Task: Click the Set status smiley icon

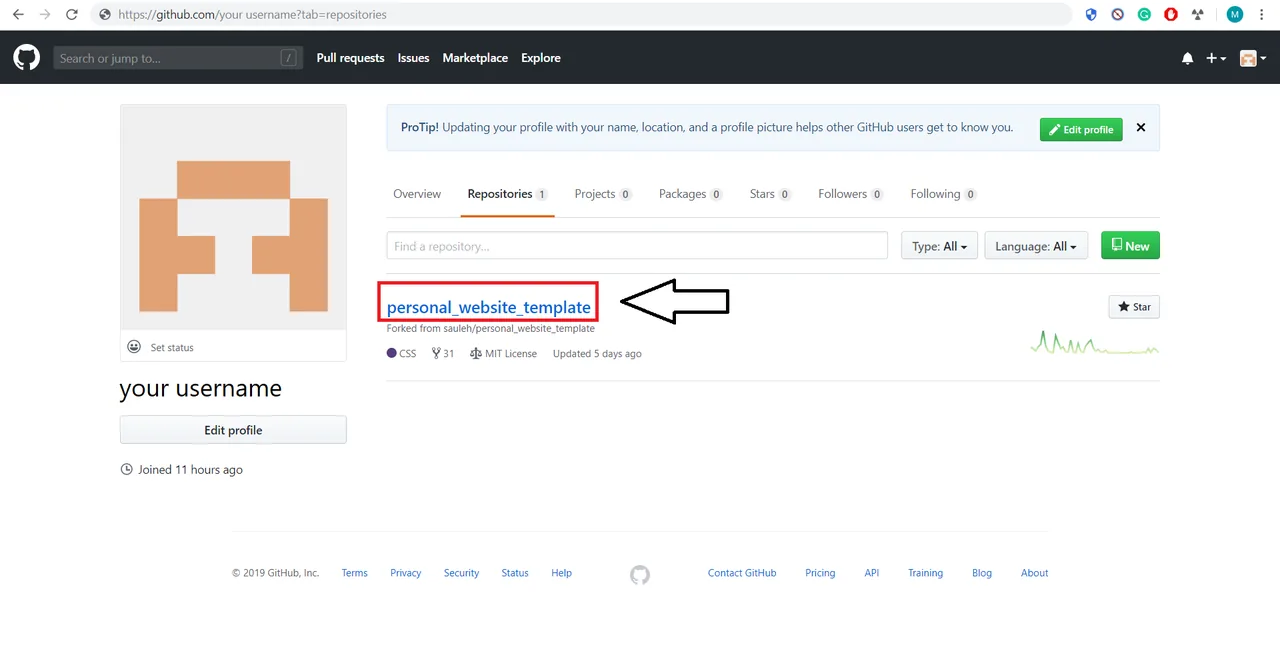Action: pyautogui.click(x=134, y=347)
